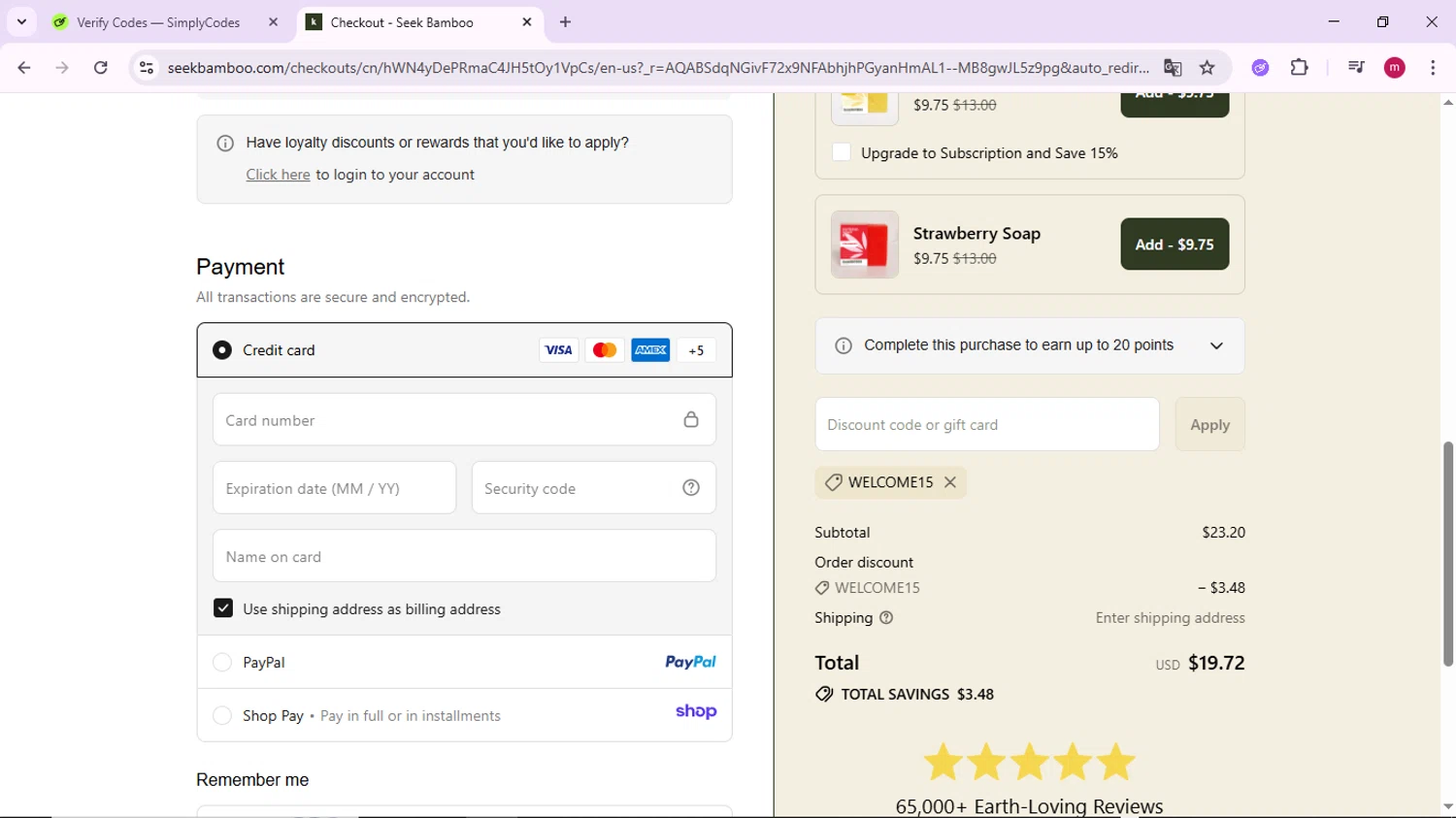Screen dimensions: 1456x818
Task: Expand the earn up to 20 points panel
Action: [1216, 346]
